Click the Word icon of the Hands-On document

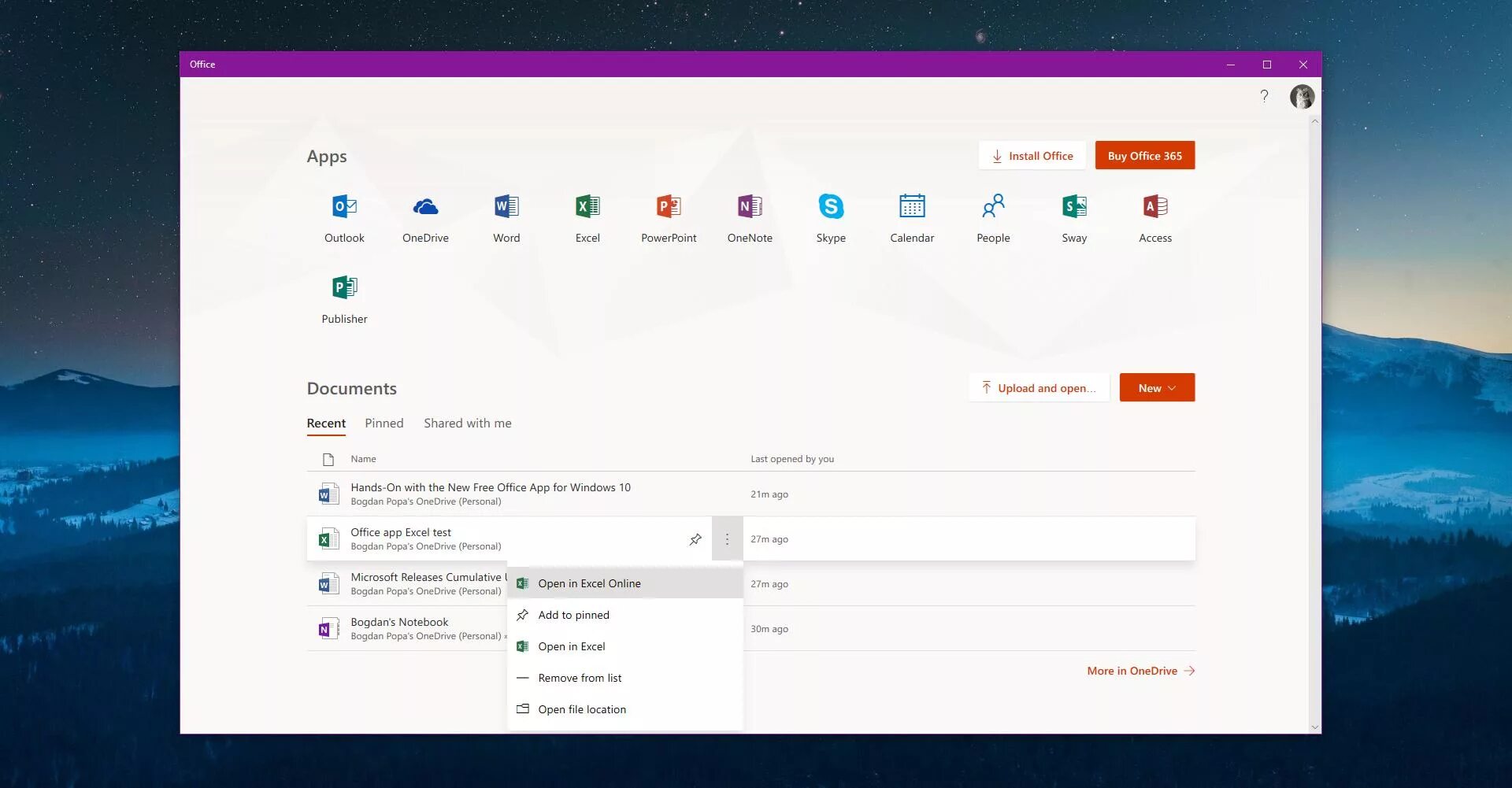pyautogui.click(x=328, y=494)
